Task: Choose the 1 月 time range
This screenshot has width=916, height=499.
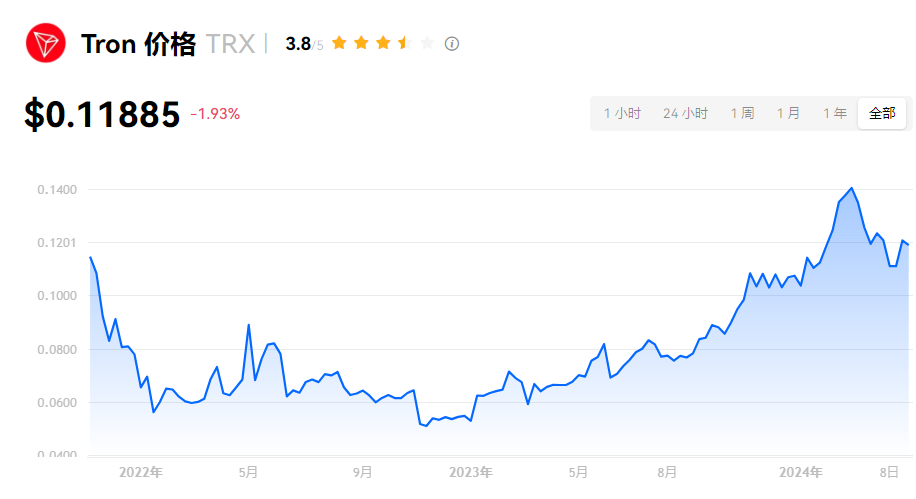Action: (x=788, y=114)
